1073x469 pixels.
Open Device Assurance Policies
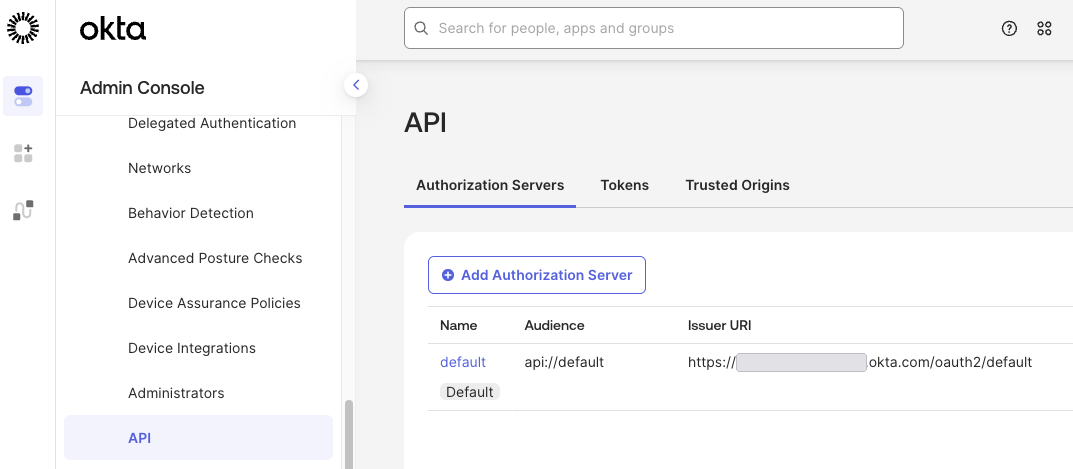point(214,303)
